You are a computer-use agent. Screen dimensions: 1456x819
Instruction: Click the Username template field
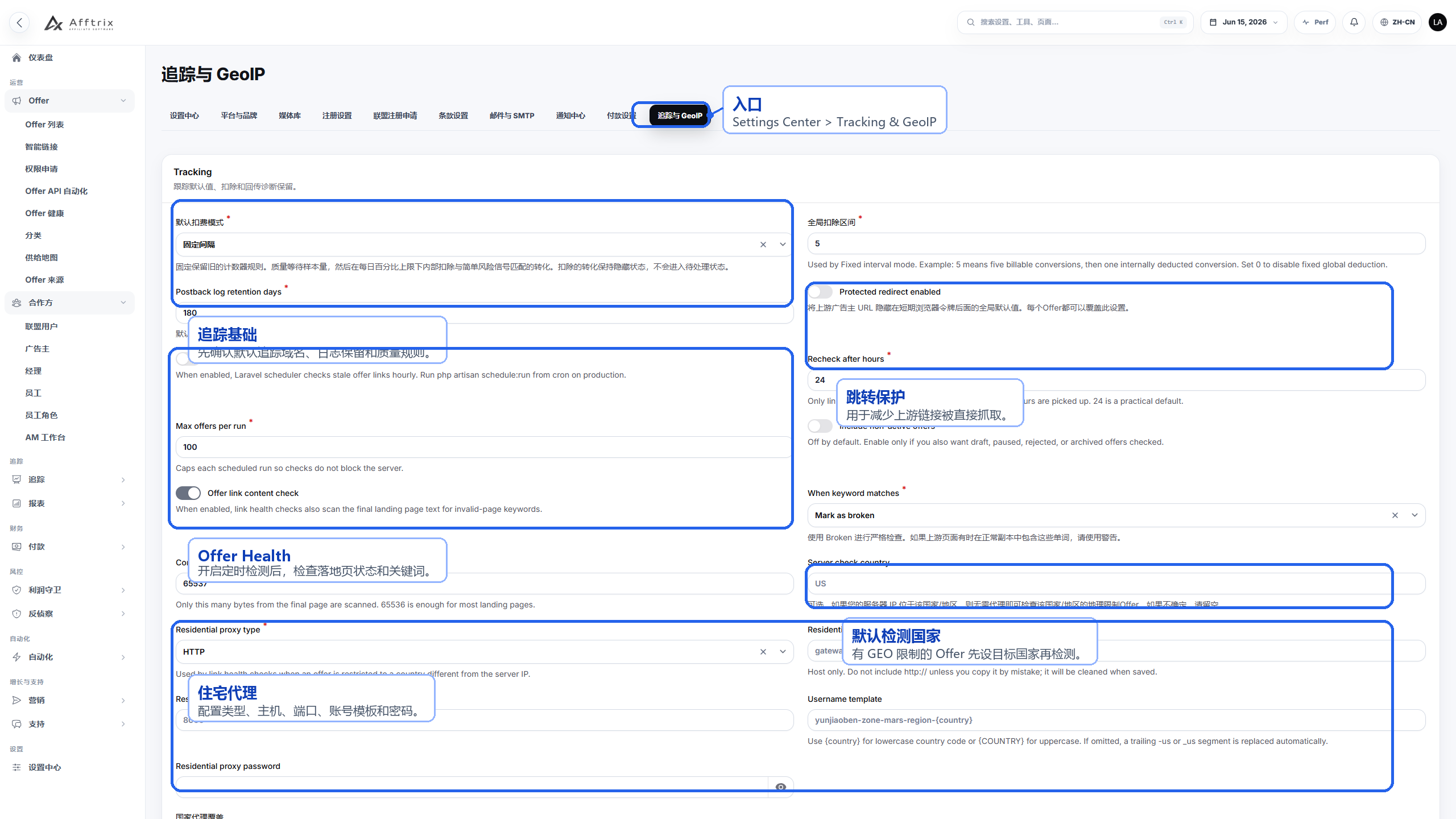(1116, 720)
